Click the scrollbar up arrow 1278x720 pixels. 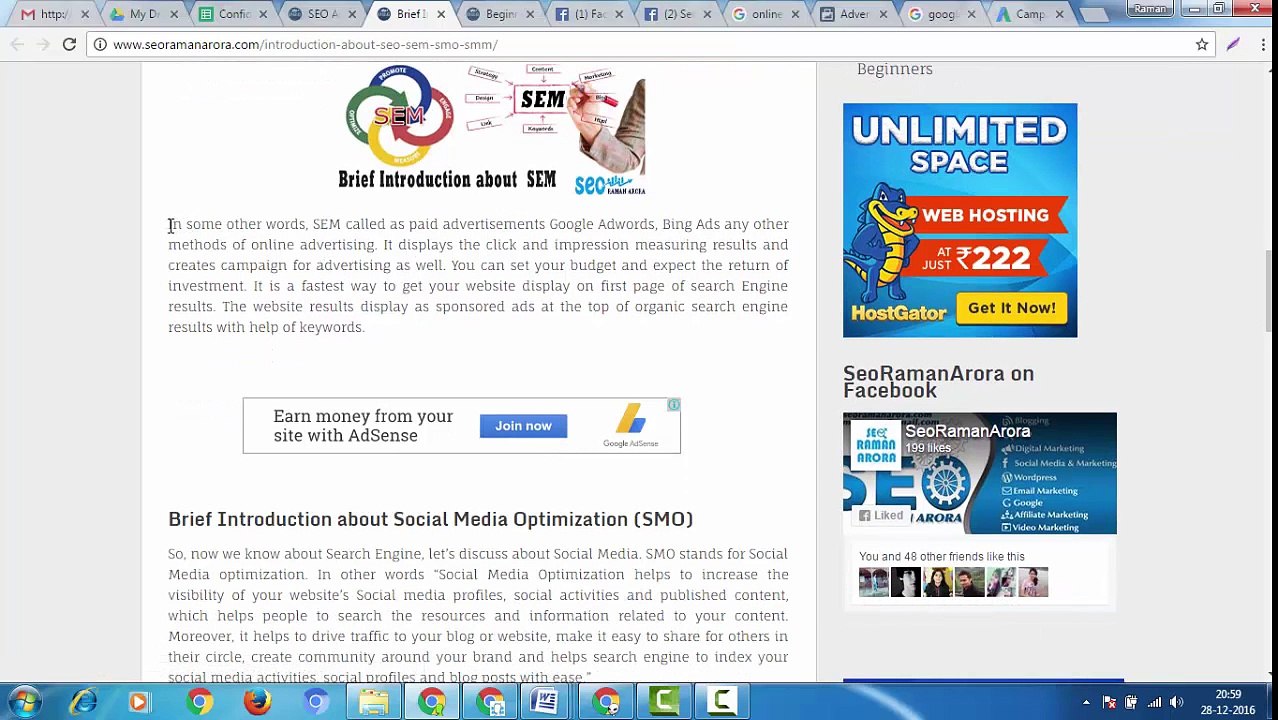(x=1270, y=69)
